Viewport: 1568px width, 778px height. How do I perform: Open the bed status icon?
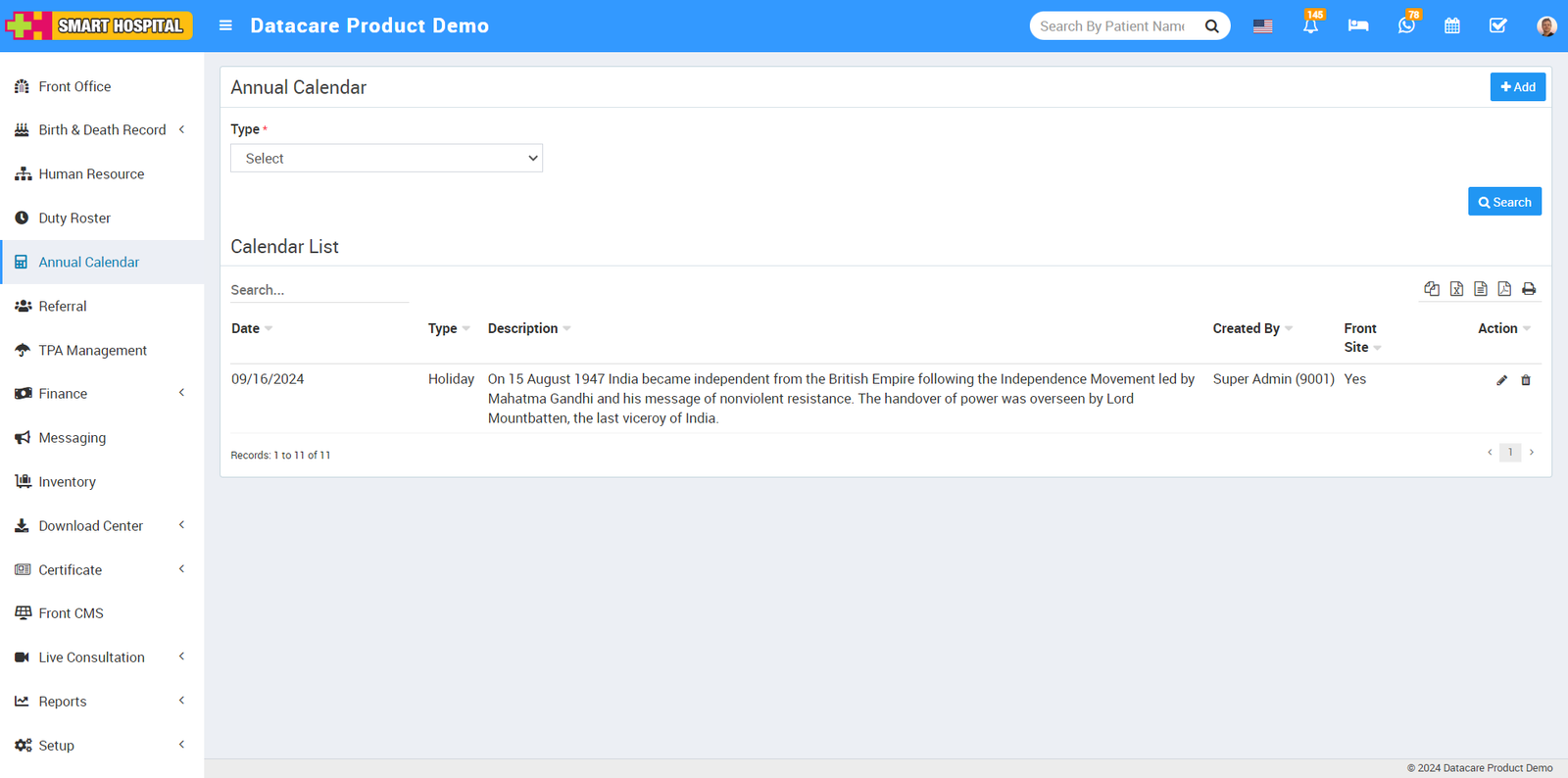1358,25
